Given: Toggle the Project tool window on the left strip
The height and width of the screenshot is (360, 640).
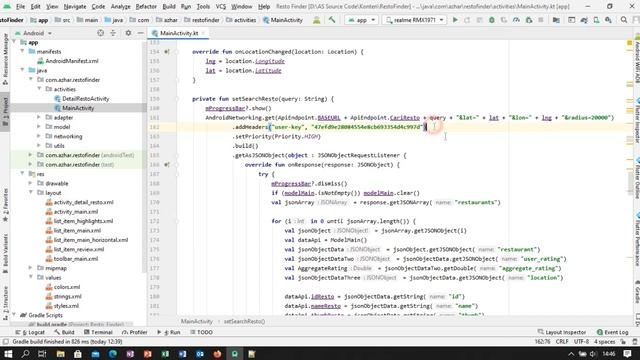Looking at the screenshot, I should click(x=5, y=112).
